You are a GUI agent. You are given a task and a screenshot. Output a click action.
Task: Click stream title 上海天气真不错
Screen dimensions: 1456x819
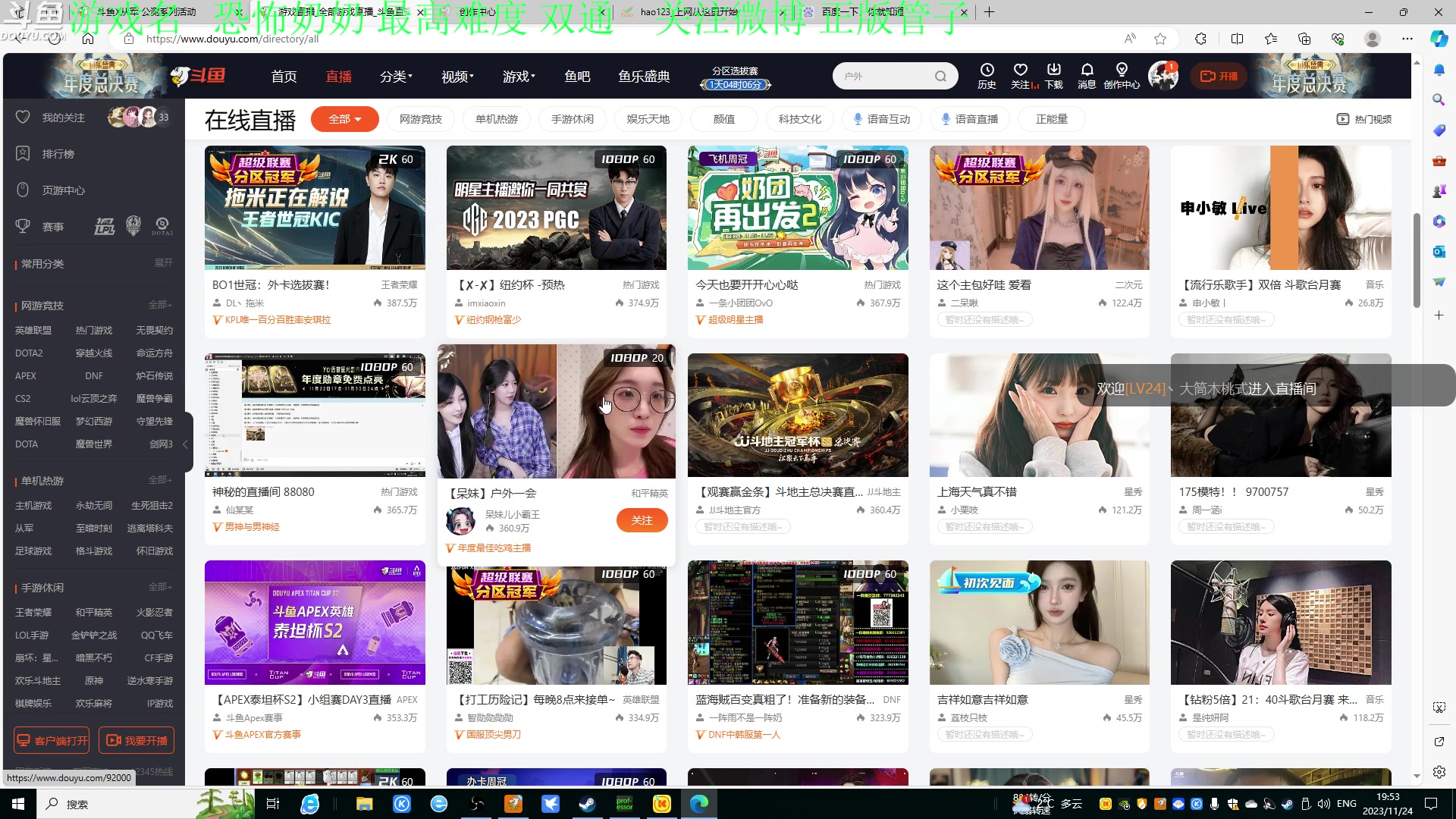pyautogui.click(x=977, y=492)
